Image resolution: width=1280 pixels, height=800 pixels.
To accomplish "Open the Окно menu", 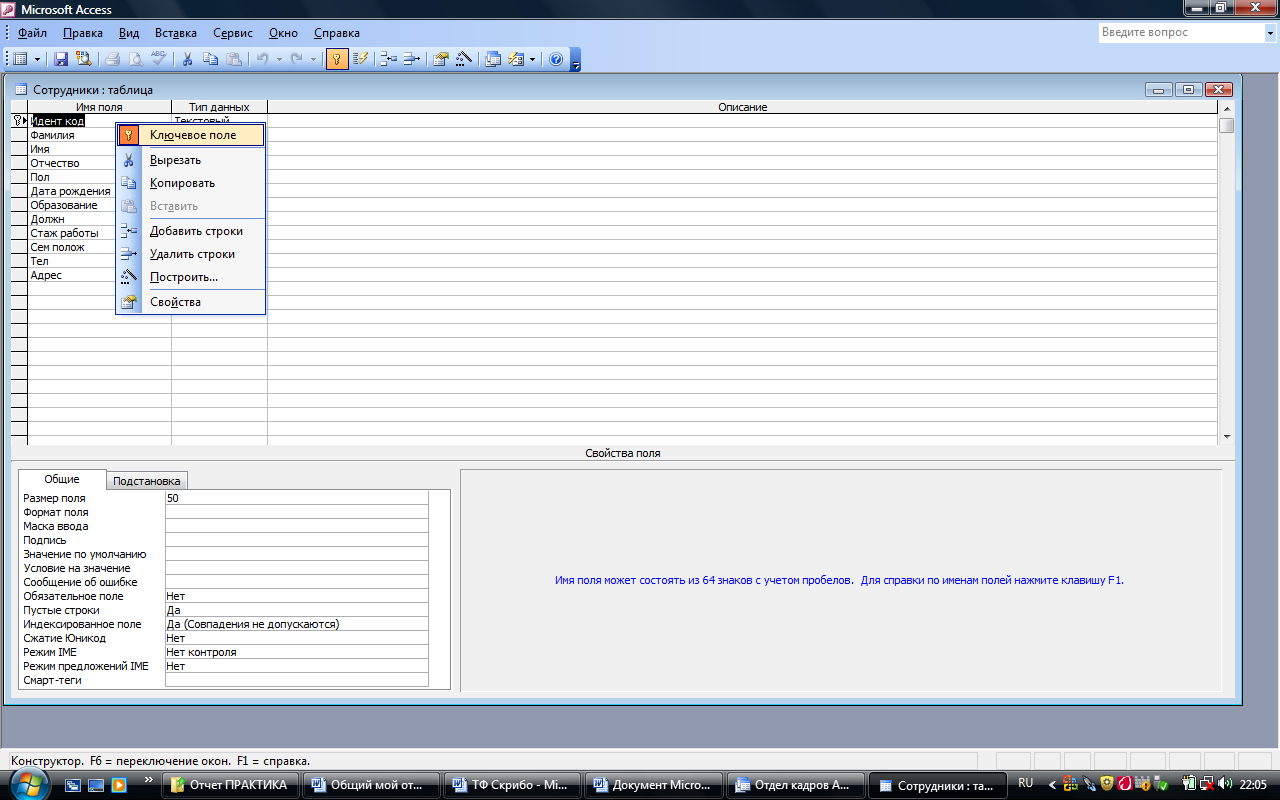I will click(x=283, y=33).
